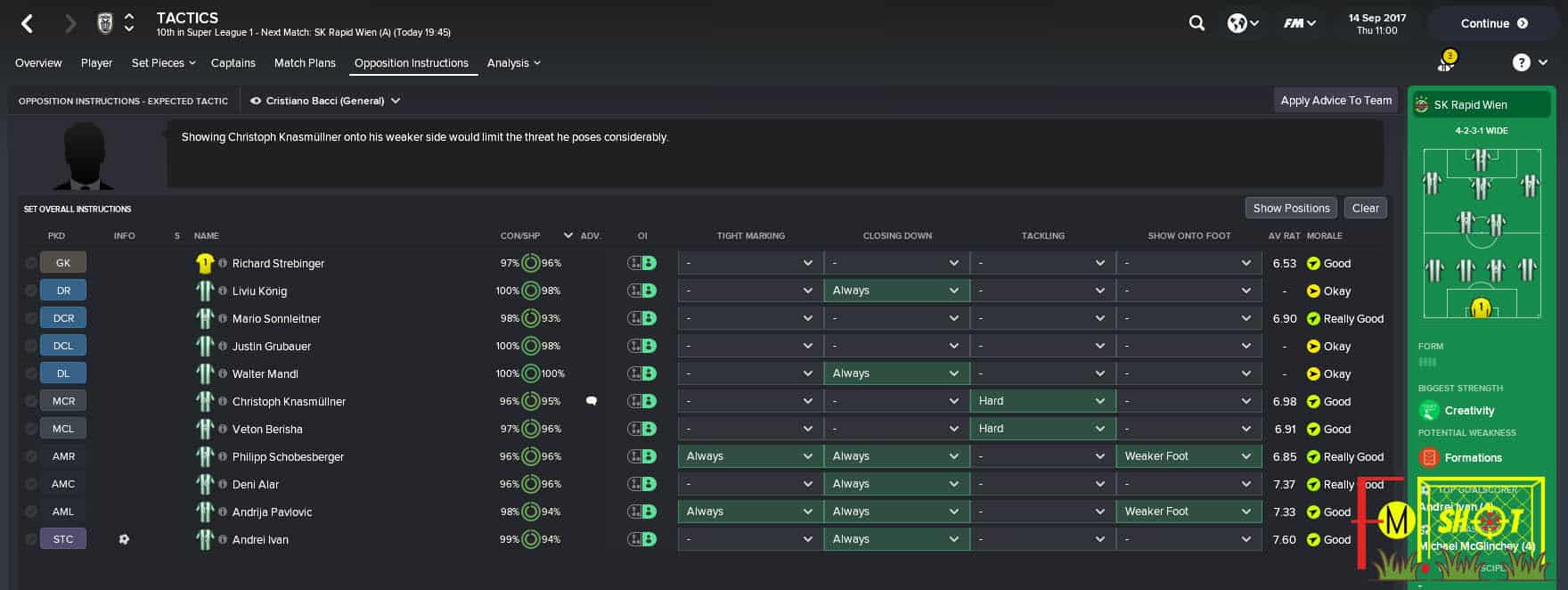The height and width of the screenshot is (590, 1568).
Task: Click Apply Advice To Team
Action: (1335, 101)
